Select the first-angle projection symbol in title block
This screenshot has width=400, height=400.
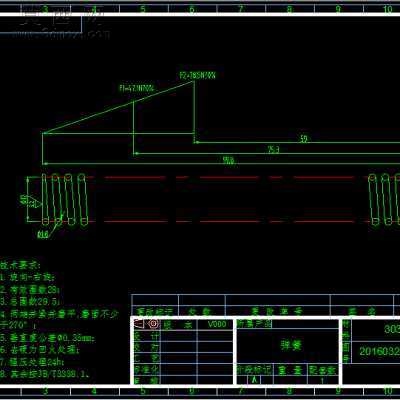coord(147,324)
